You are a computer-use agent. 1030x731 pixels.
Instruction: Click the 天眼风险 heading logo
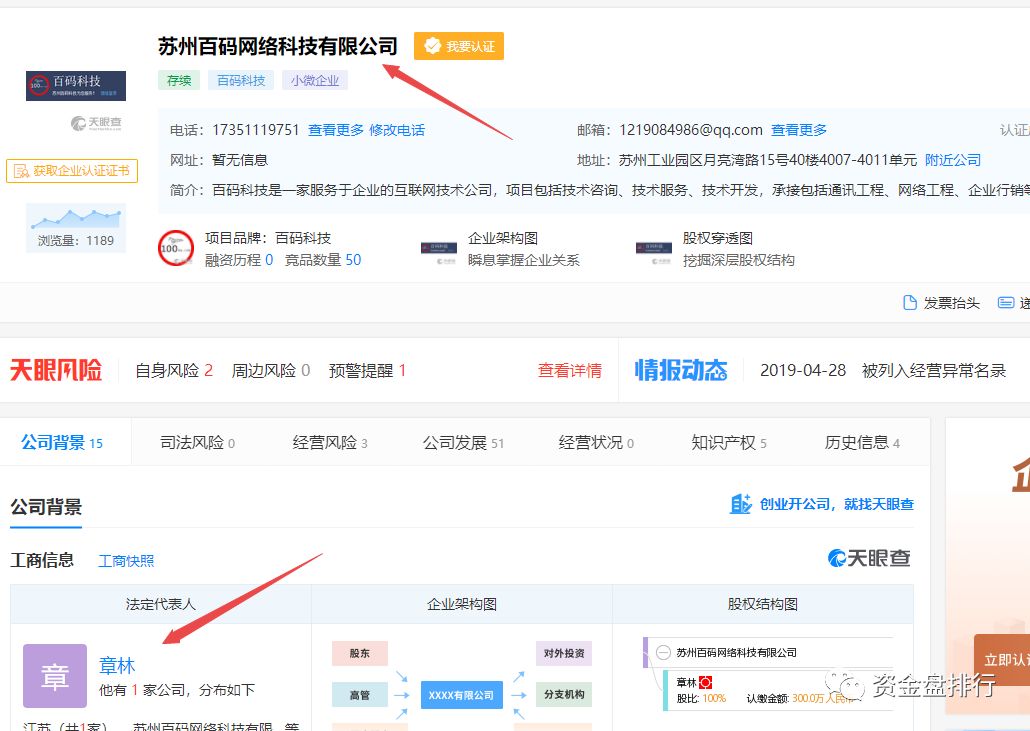[56, 370]
